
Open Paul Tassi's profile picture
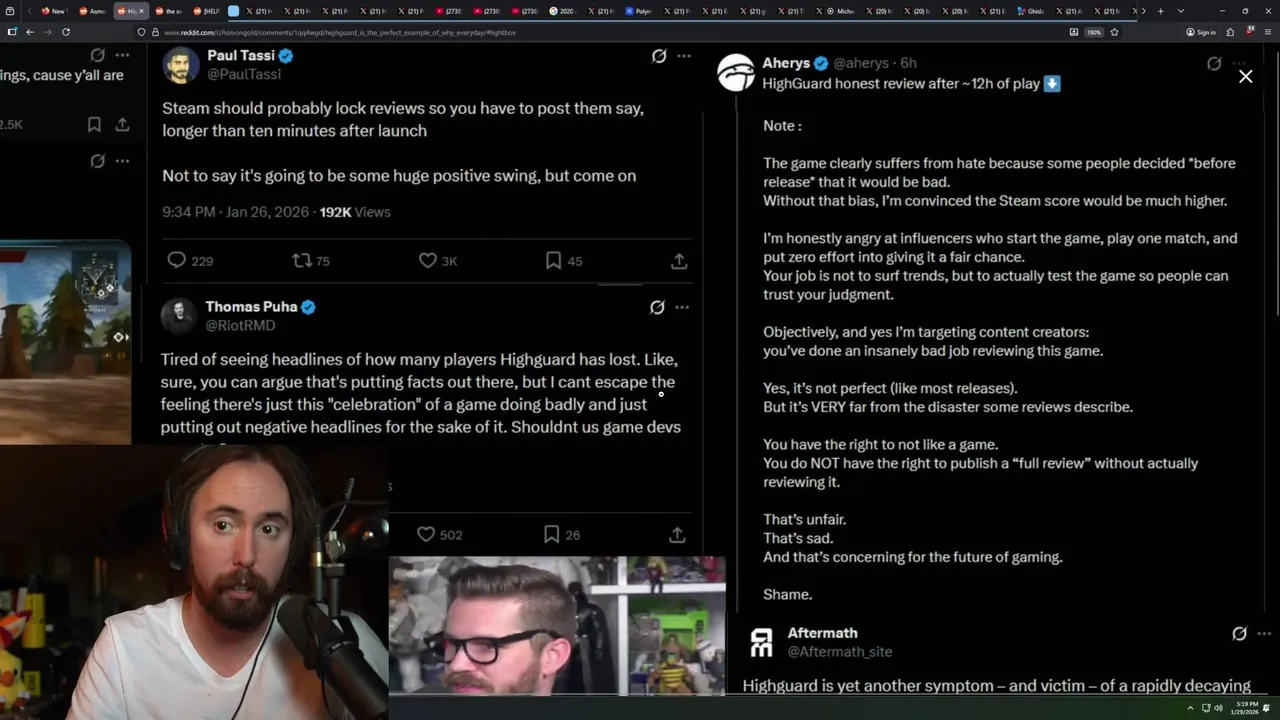pyautogui.click(x=181, y=65)
